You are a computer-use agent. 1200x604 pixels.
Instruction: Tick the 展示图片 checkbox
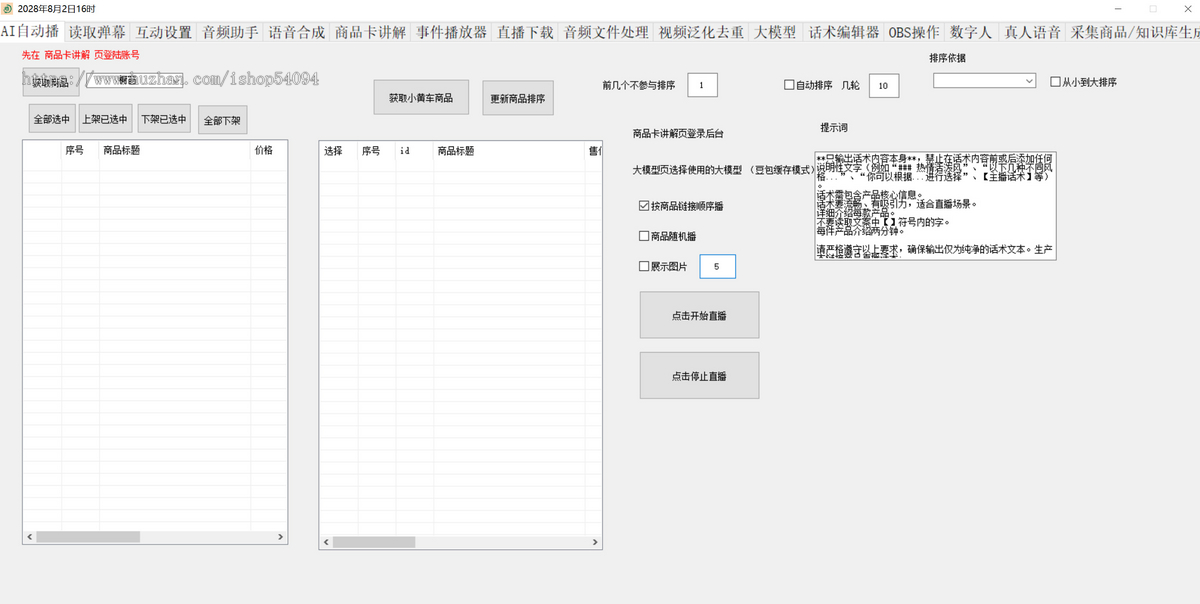point(644,267)
